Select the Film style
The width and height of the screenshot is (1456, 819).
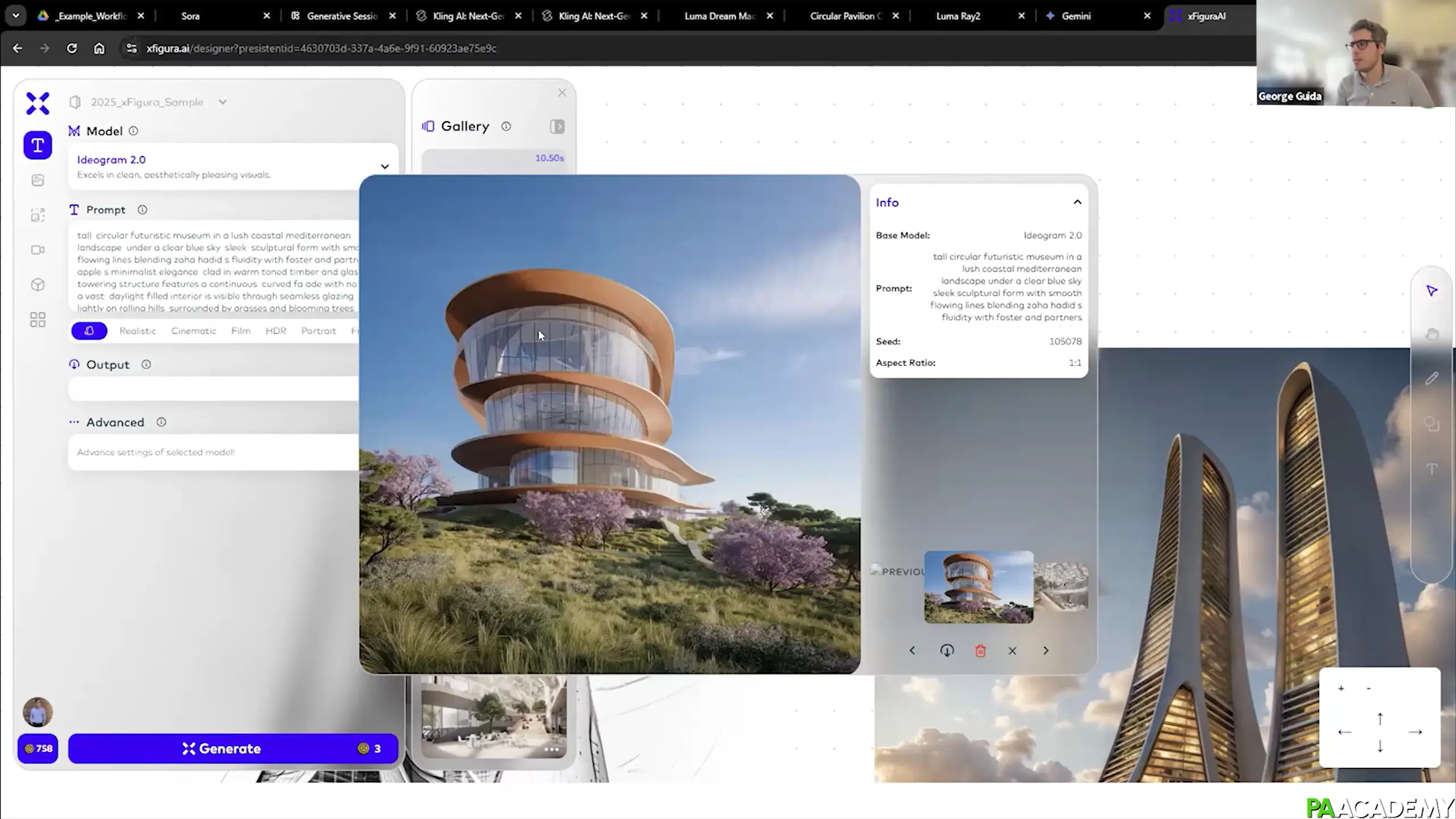click(x=241, y=331)
